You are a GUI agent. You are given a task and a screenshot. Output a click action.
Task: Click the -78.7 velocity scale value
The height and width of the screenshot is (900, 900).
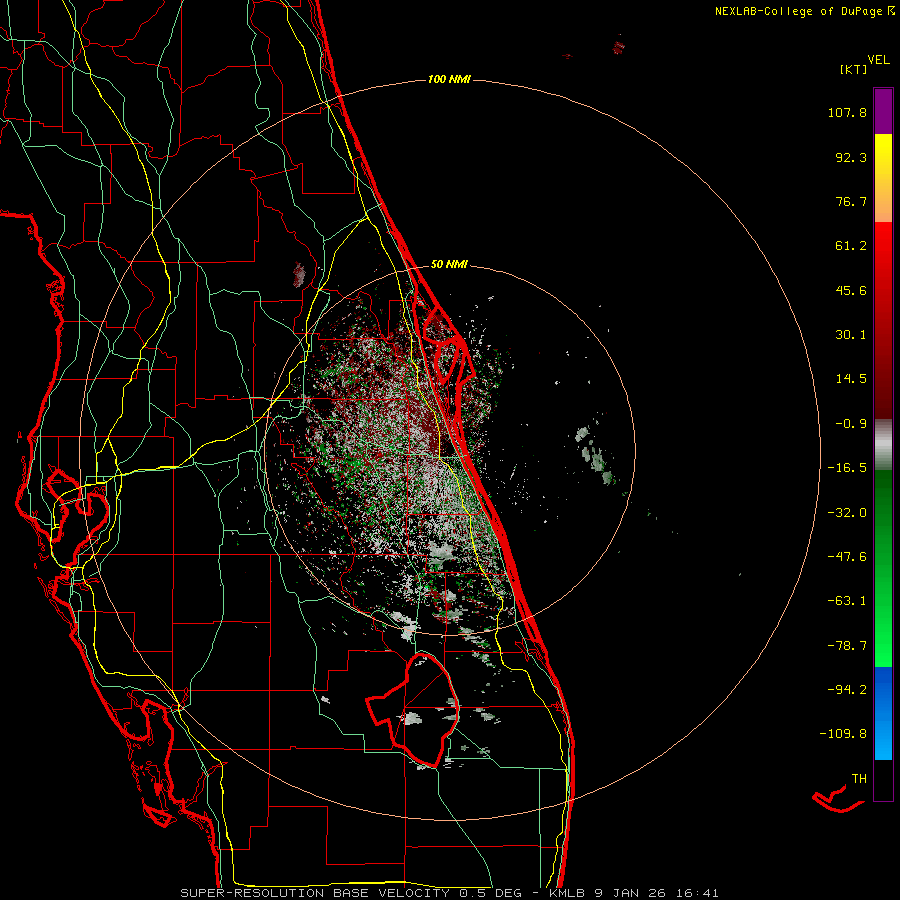847,646
